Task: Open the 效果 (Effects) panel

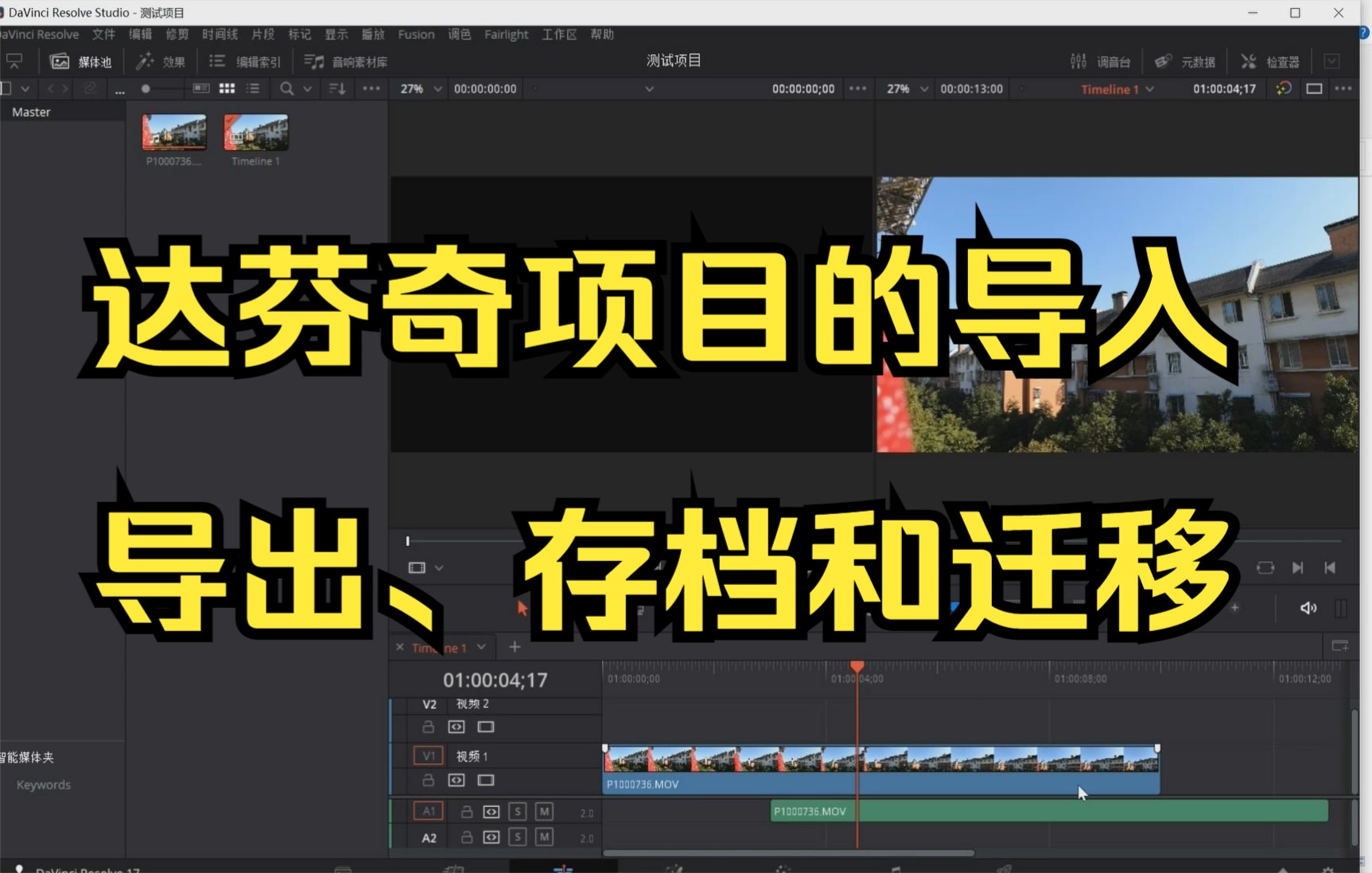Action: point(161,61)
